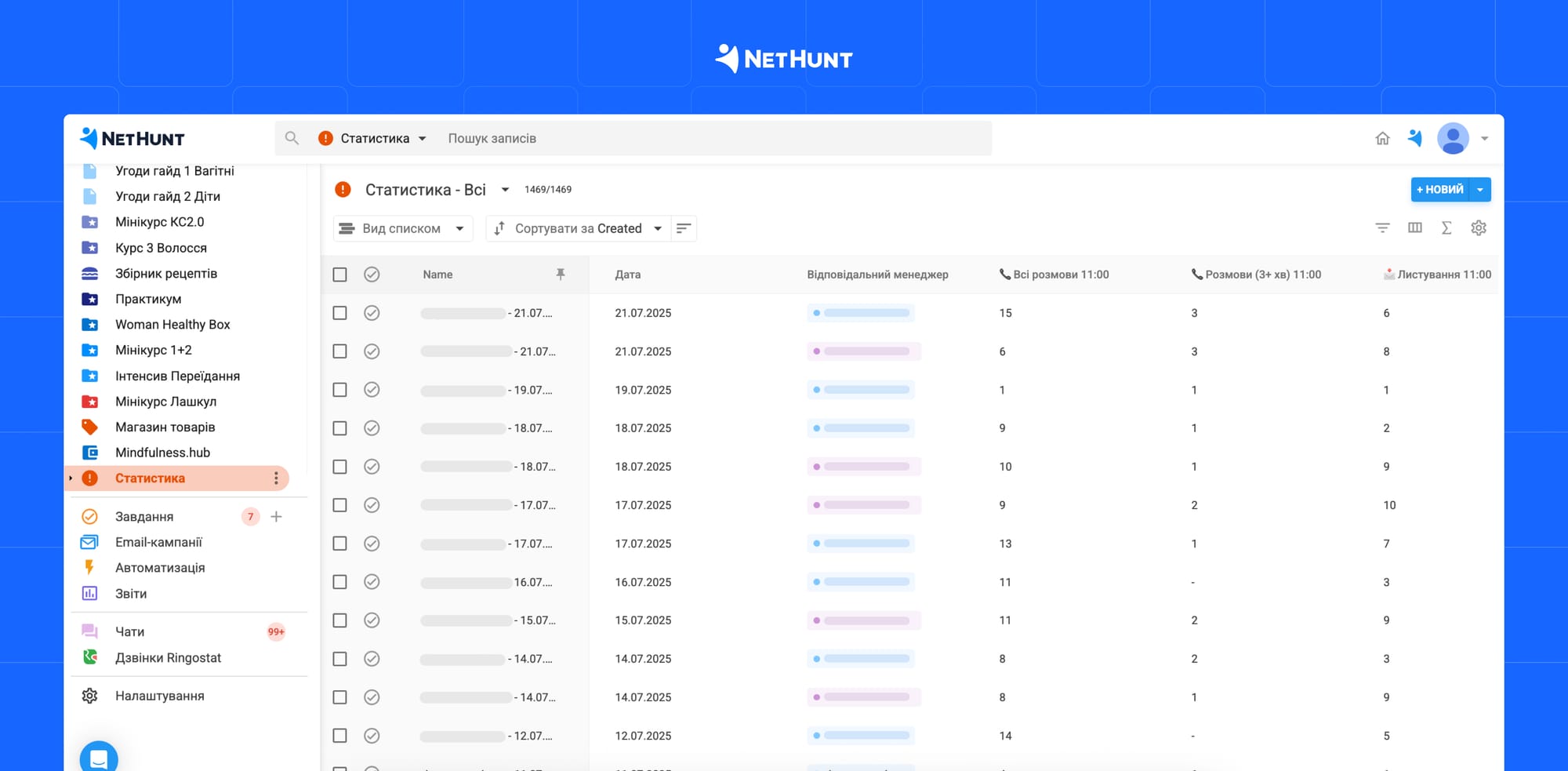Click the Магазин товарів tag icon
This screenshot has height=771, width=1568.
click(x=90, y=427)
